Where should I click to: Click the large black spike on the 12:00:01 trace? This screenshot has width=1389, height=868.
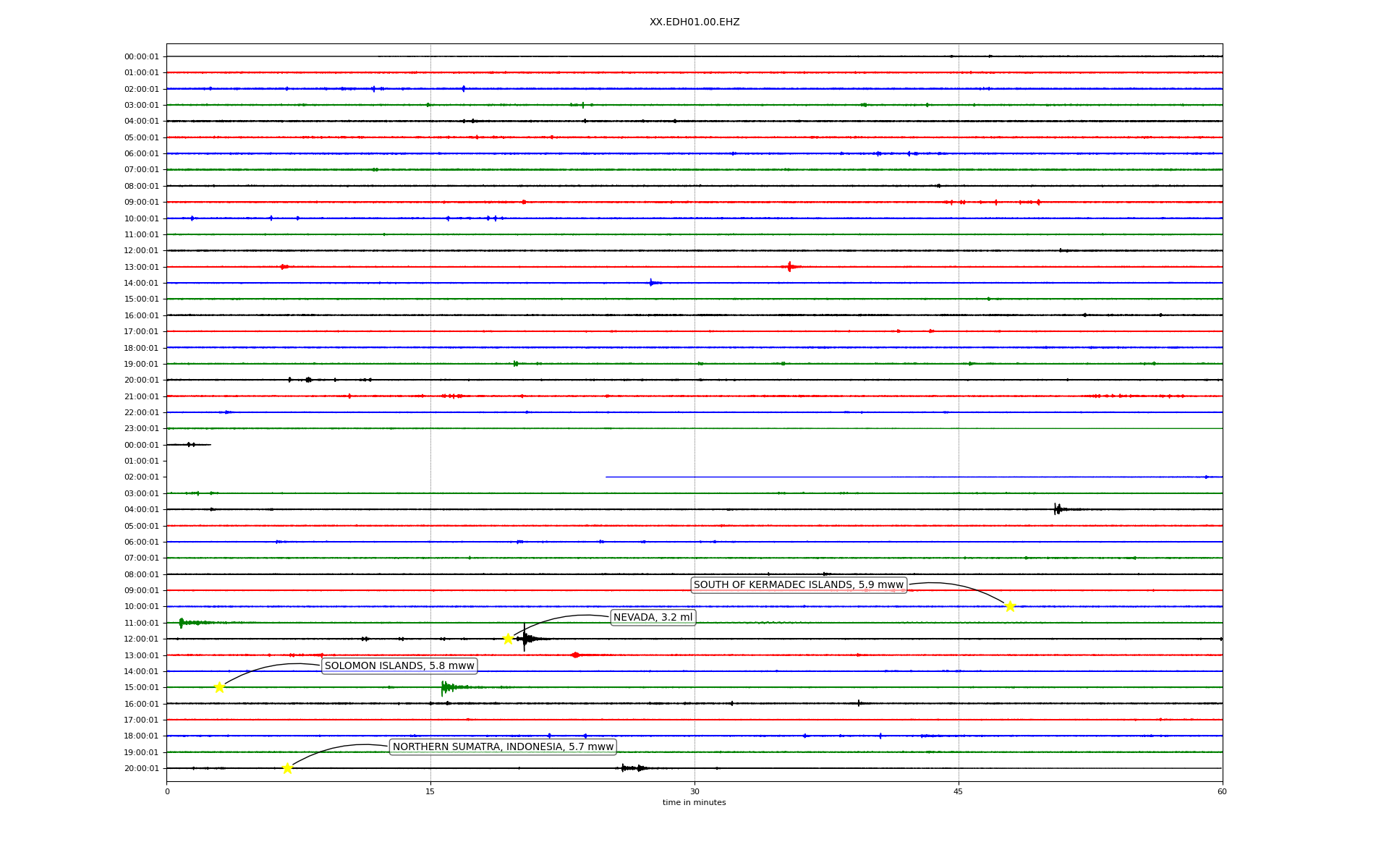(x=524, y=638)
